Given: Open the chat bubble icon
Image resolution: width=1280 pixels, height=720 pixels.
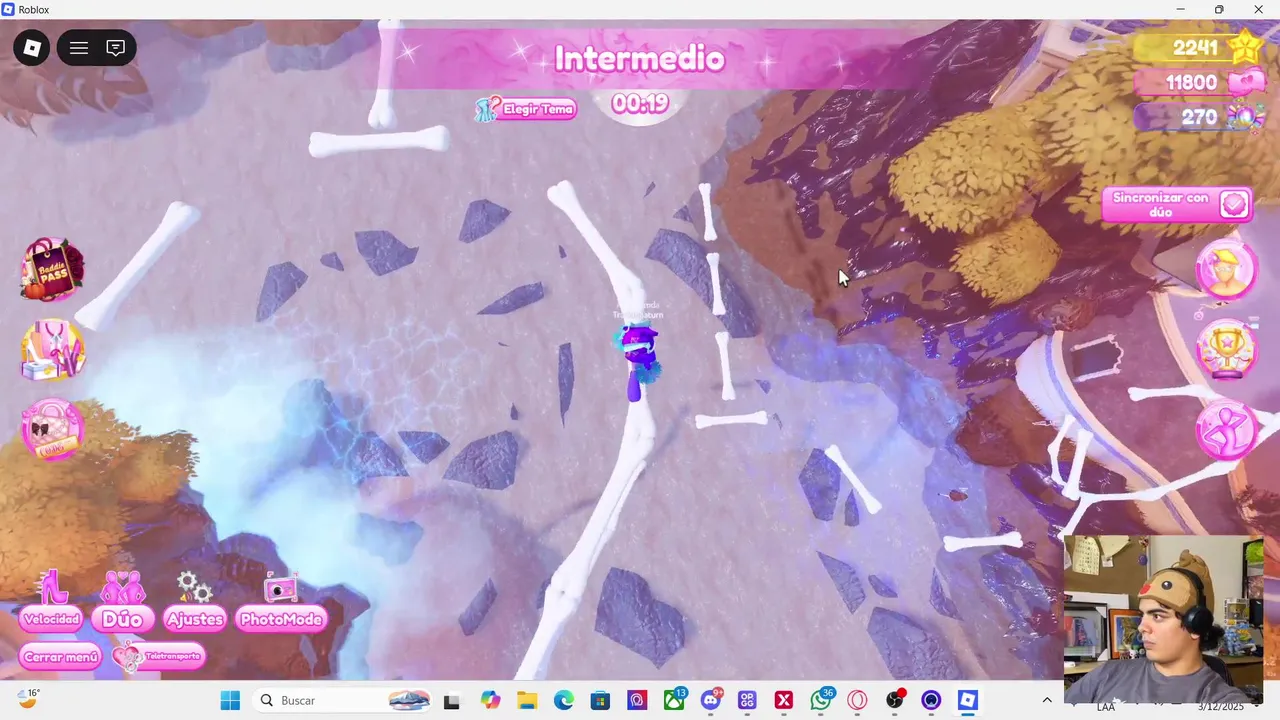Looking at the screenshot, I should click(x=116, y=47).
